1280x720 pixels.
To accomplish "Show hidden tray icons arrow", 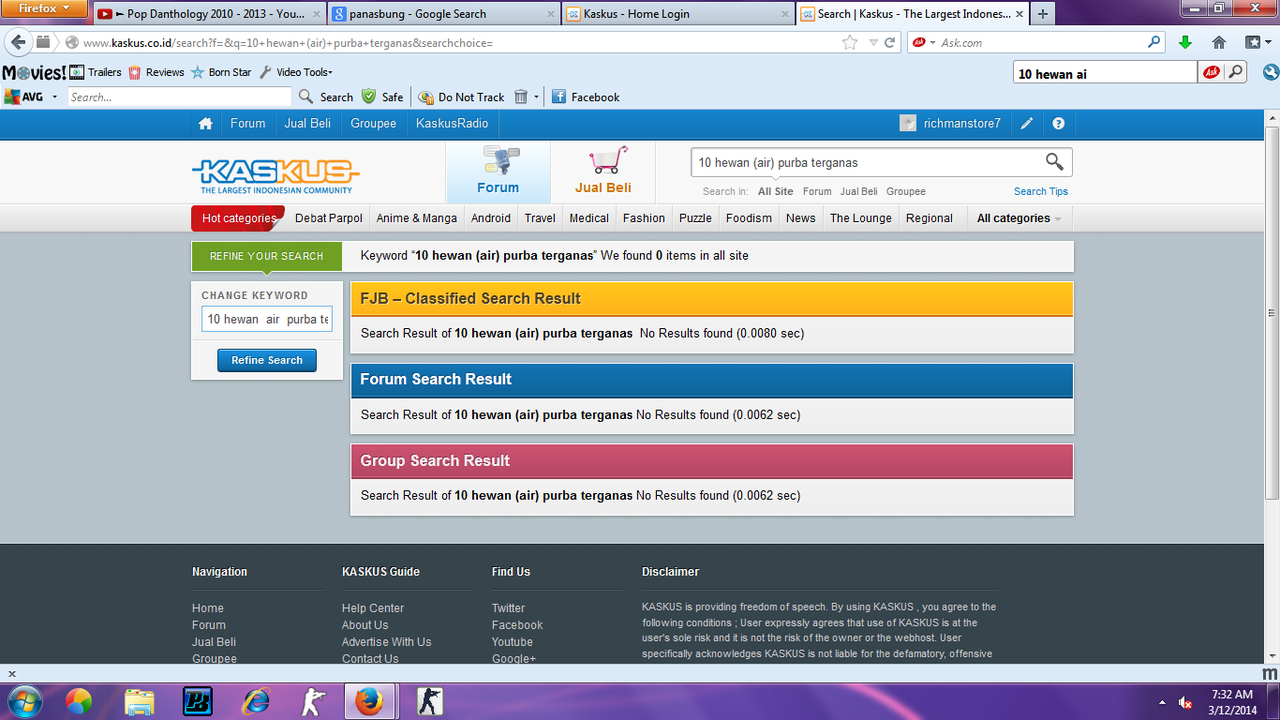I will pos(1161,702).
